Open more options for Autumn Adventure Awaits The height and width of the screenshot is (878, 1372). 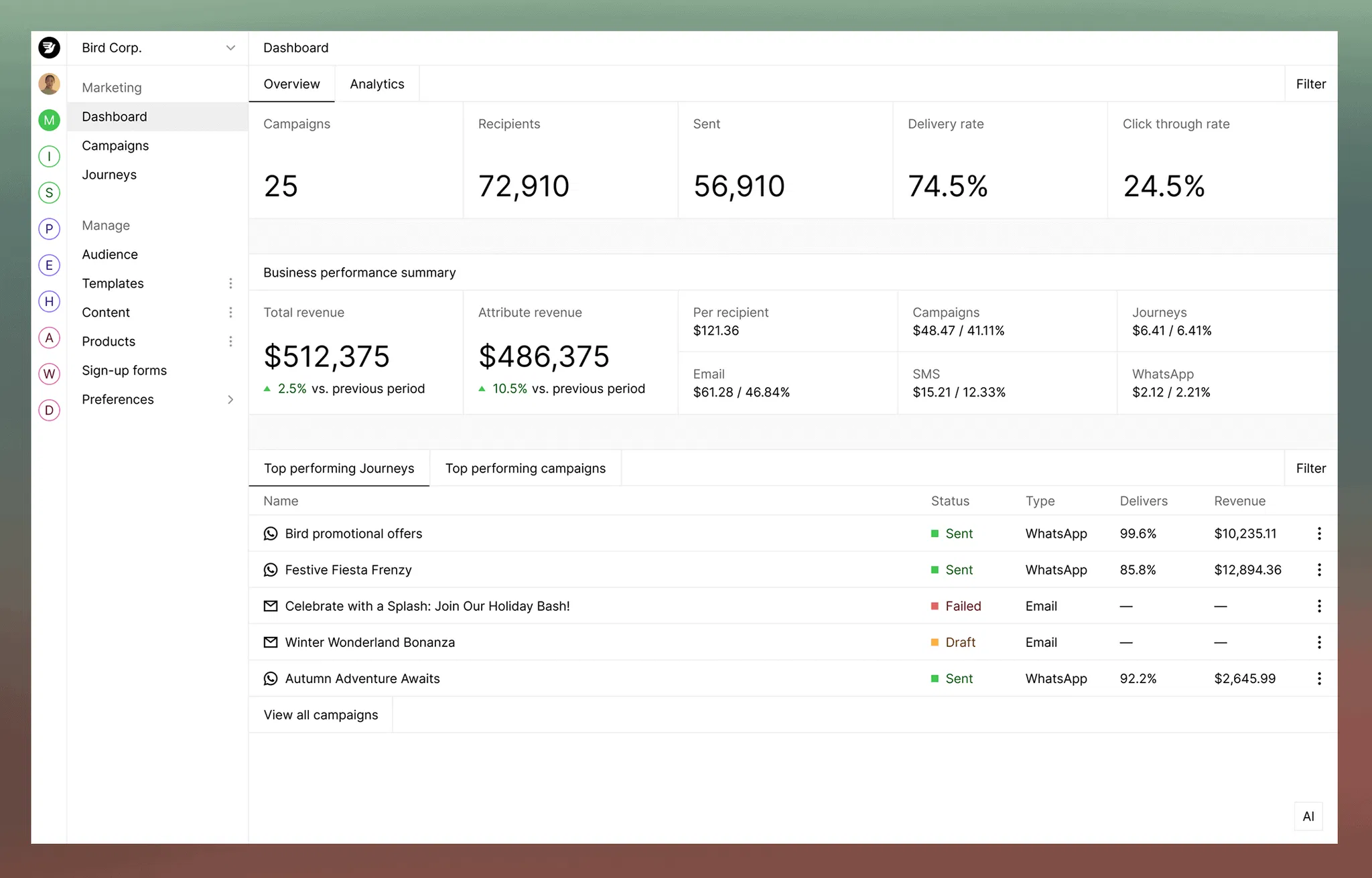1318,678
